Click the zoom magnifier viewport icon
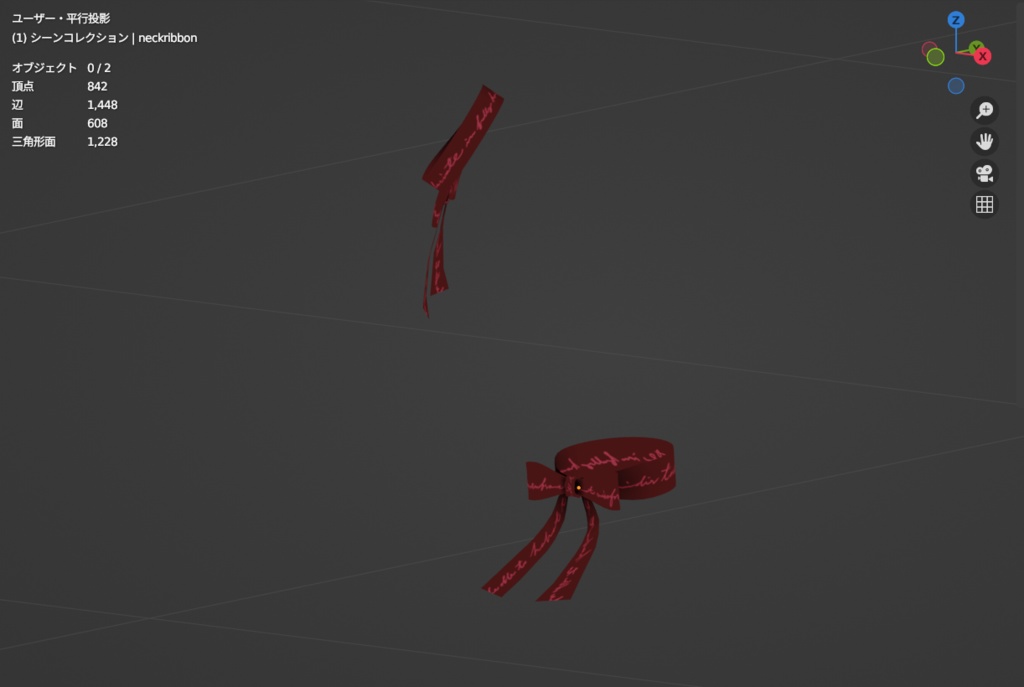The width and height of the screenshot is (1024, 687). coord(984,110)
